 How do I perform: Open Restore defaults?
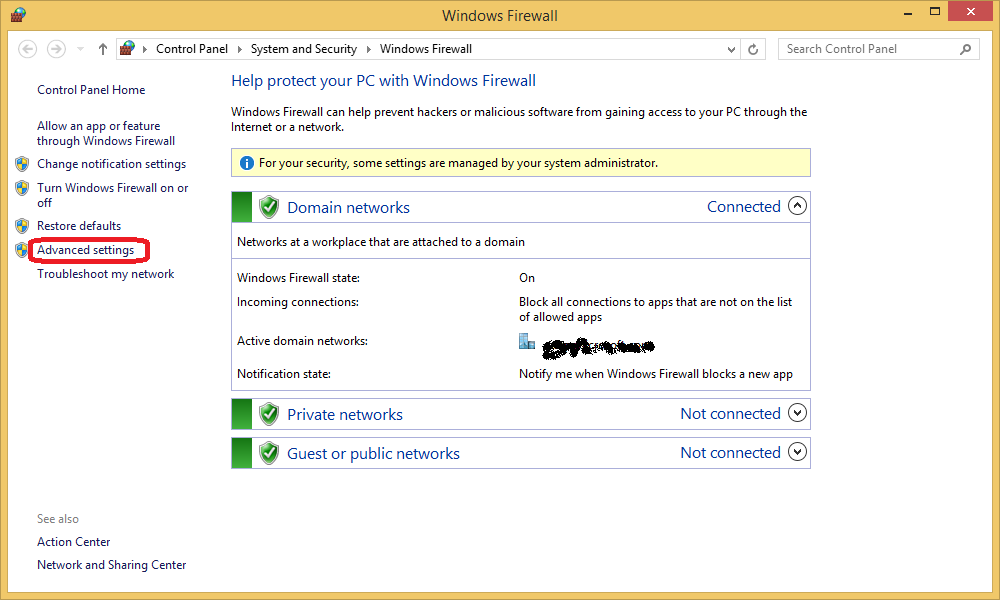(x=79, y=226)
